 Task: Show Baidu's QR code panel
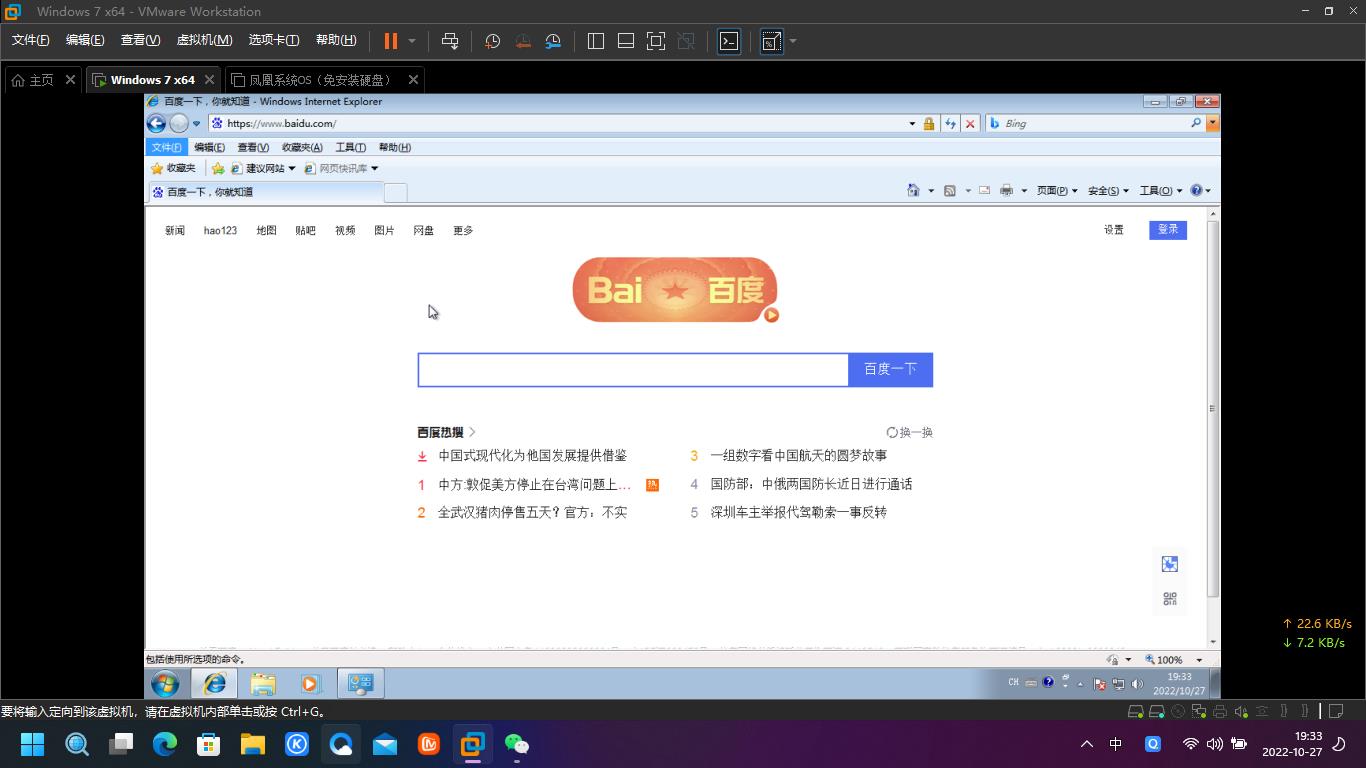pos(1169,598)
